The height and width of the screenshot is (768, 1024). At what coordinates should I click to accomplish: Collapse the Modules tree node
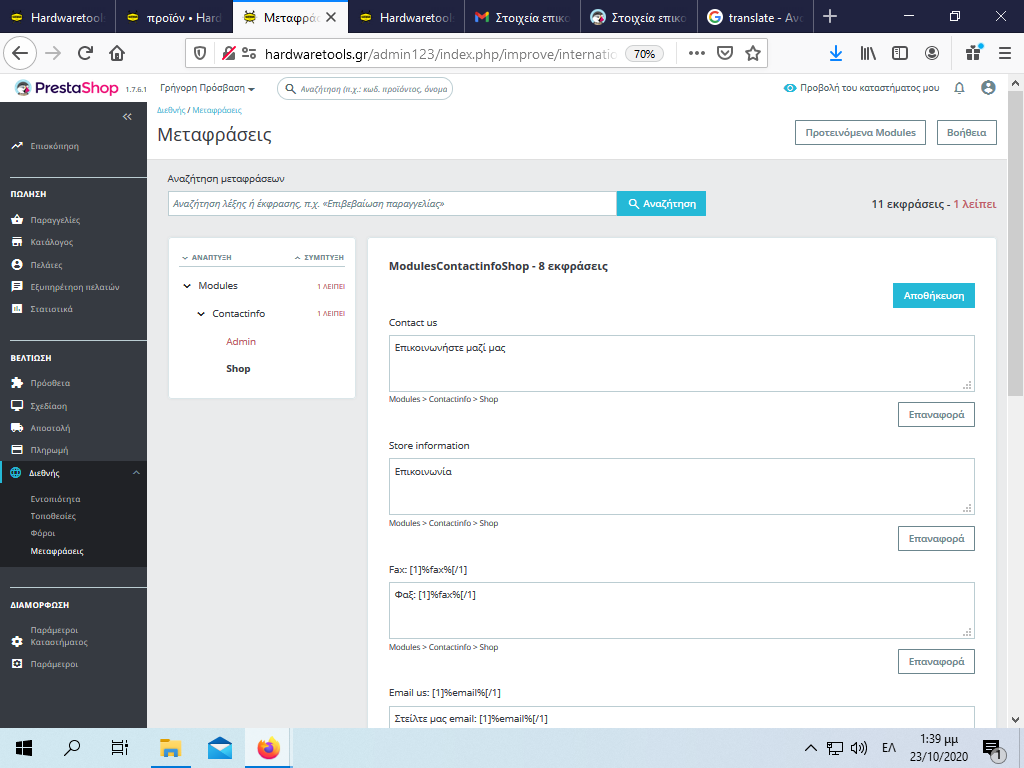pyautogui.click(x=187, y=286)
